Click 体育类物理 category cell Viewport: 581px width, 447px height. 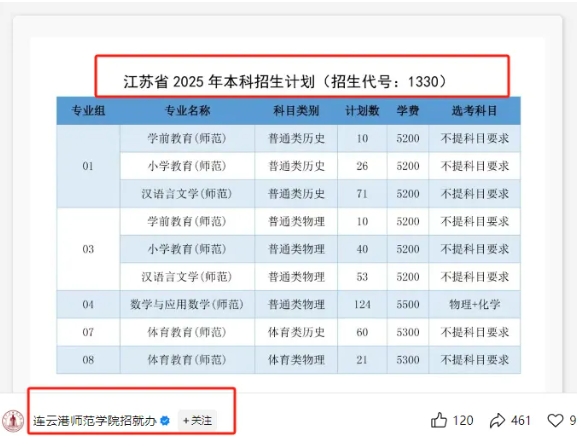(296, 360)
